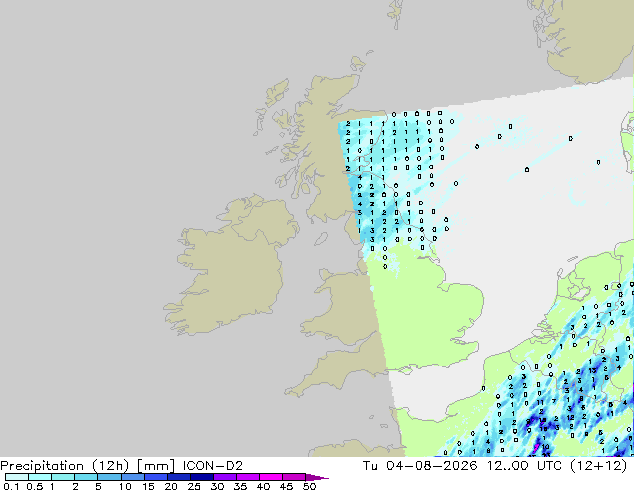Viewport: 634px width, 490px height.
Task: Click the '40' legend scale label
Action: click(263, 486)
